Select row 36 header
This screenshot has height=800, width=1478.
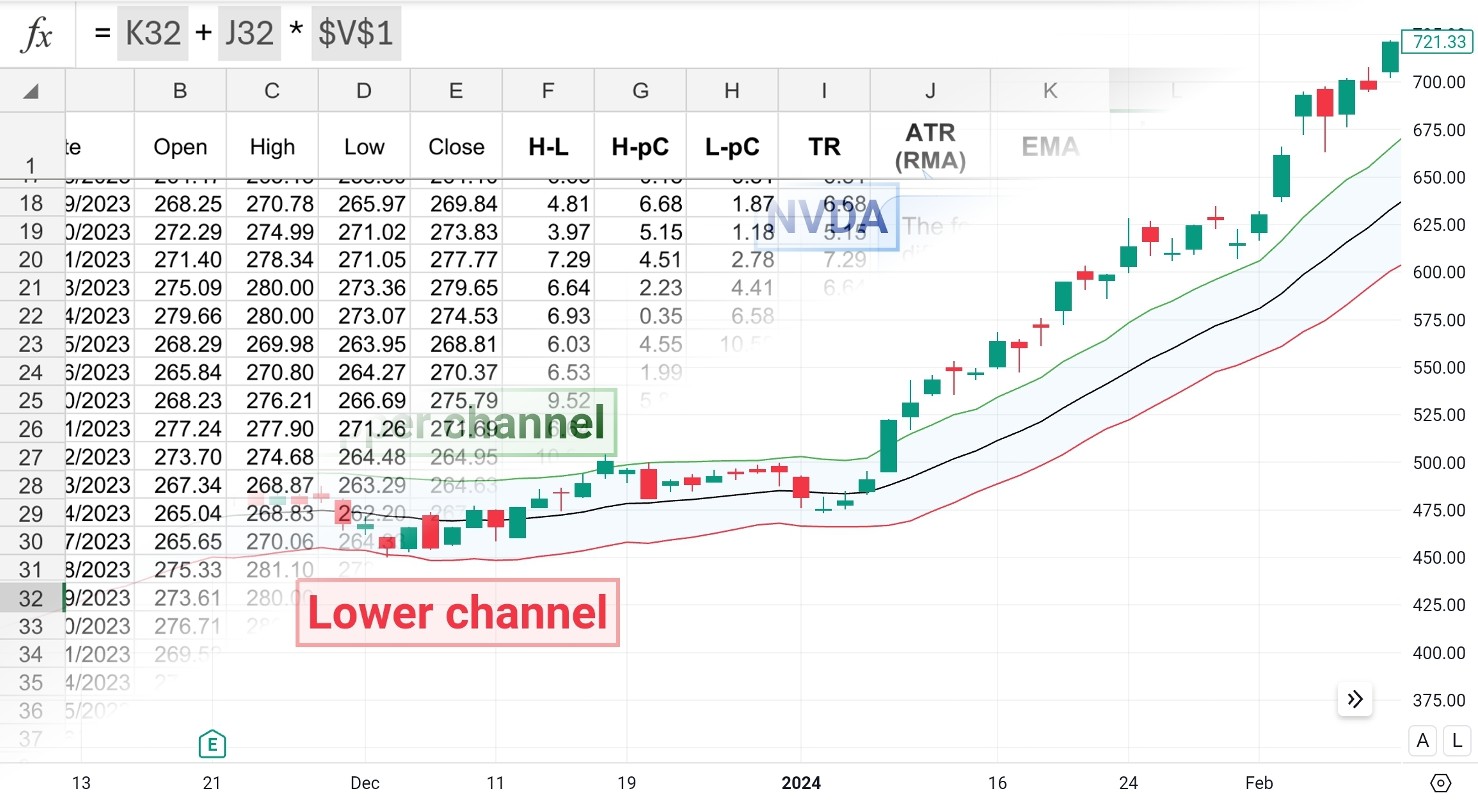click(32, 711)
